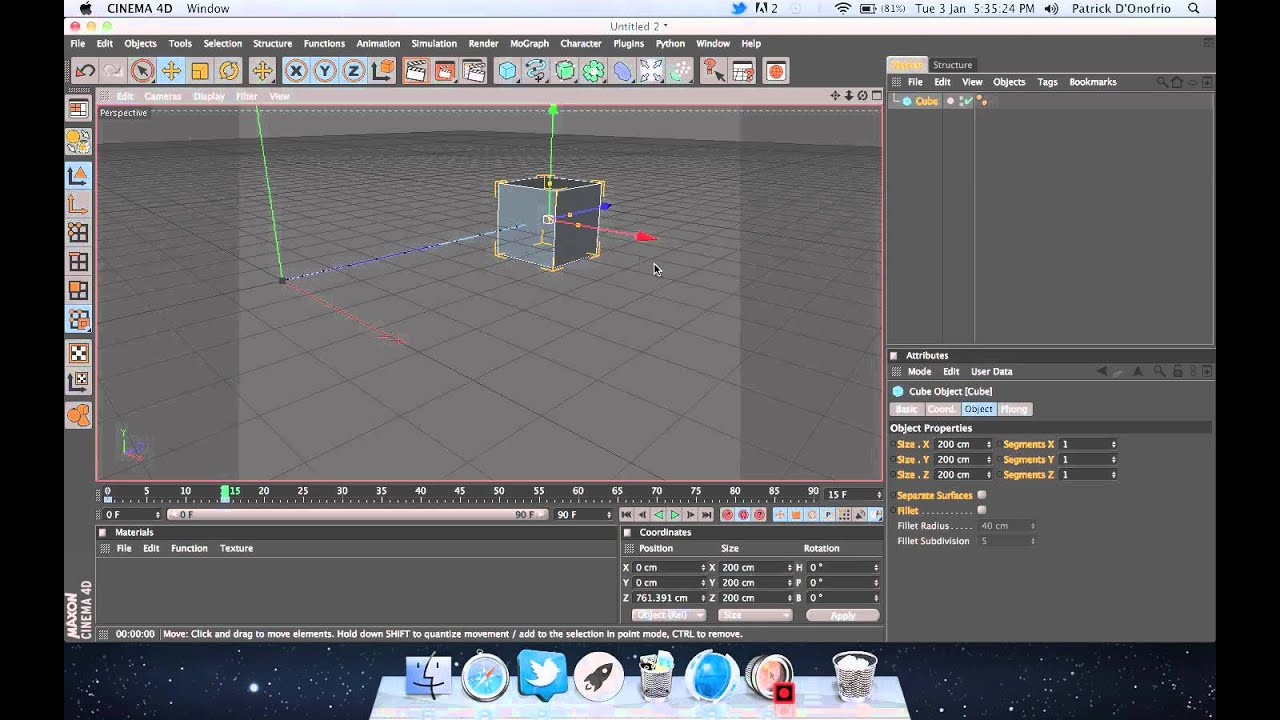Click the Apply button in Coordinates
The width and height of the screenshot is (1280, 720).
843,616
